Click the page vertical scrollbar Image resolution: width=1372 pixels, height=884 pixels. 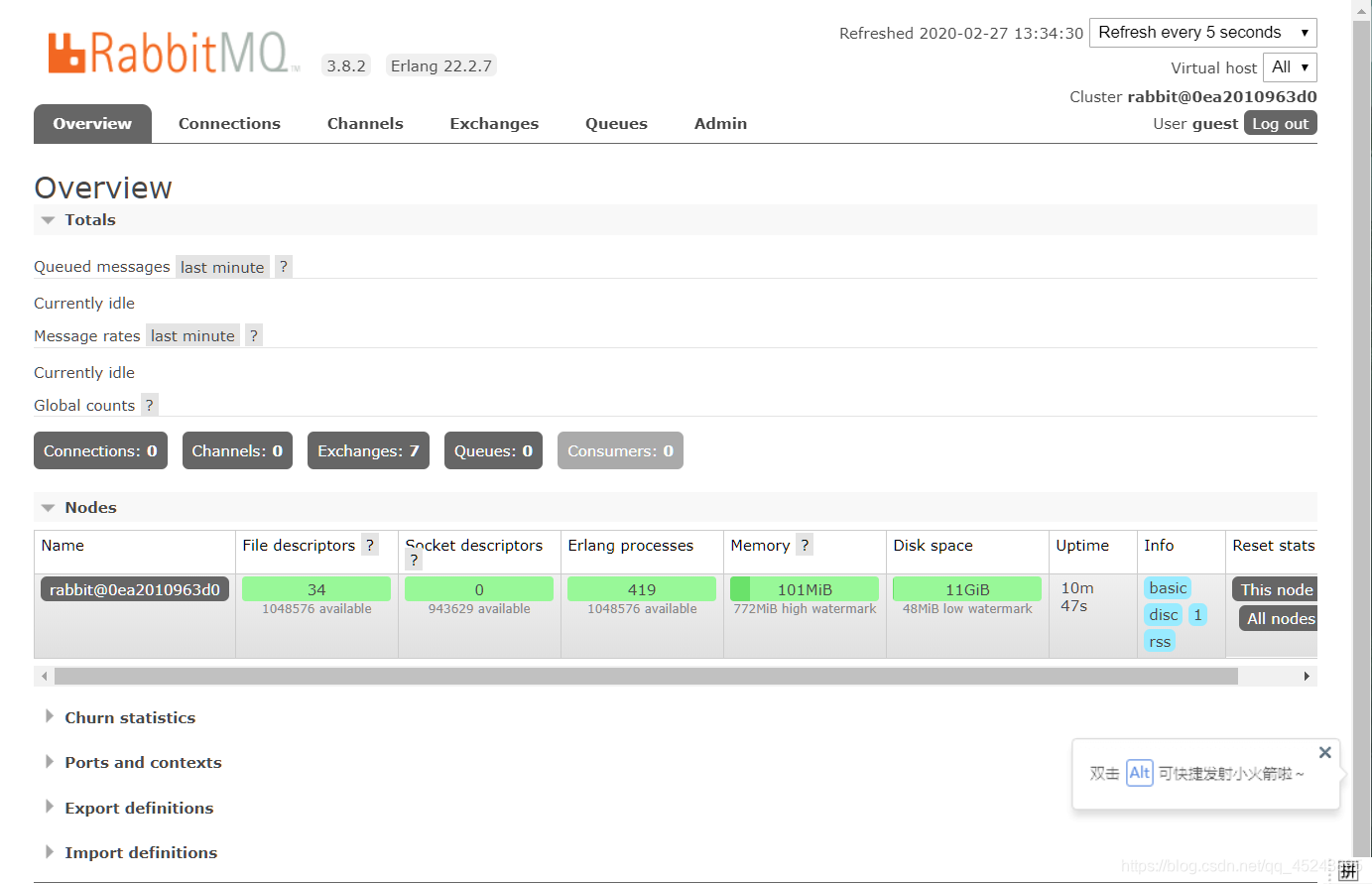point(1361,437)
